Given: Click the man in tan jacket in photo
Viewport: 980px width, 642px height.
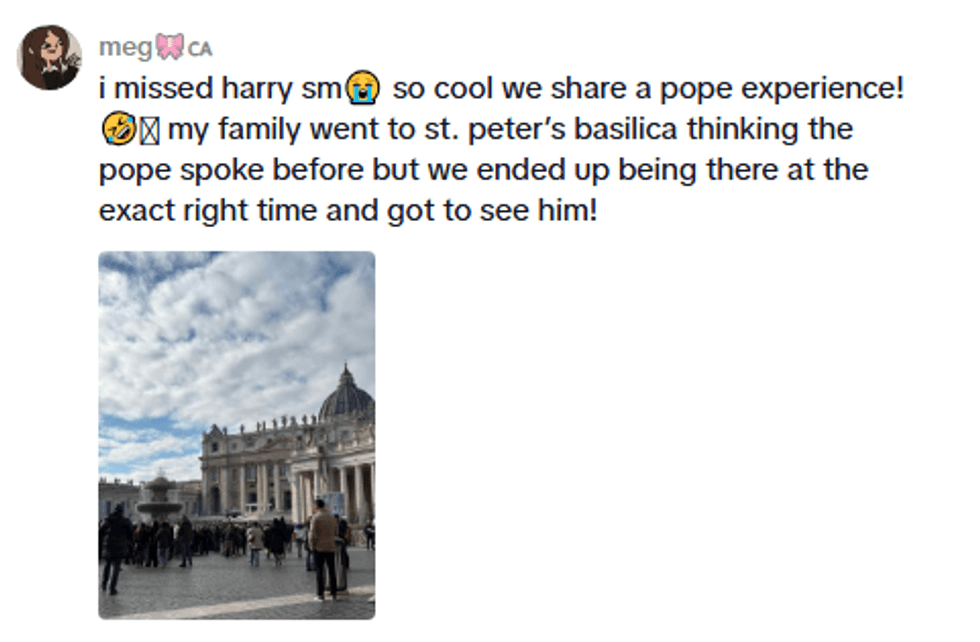Looking at the screenshot, I should [x=324, y=545].
